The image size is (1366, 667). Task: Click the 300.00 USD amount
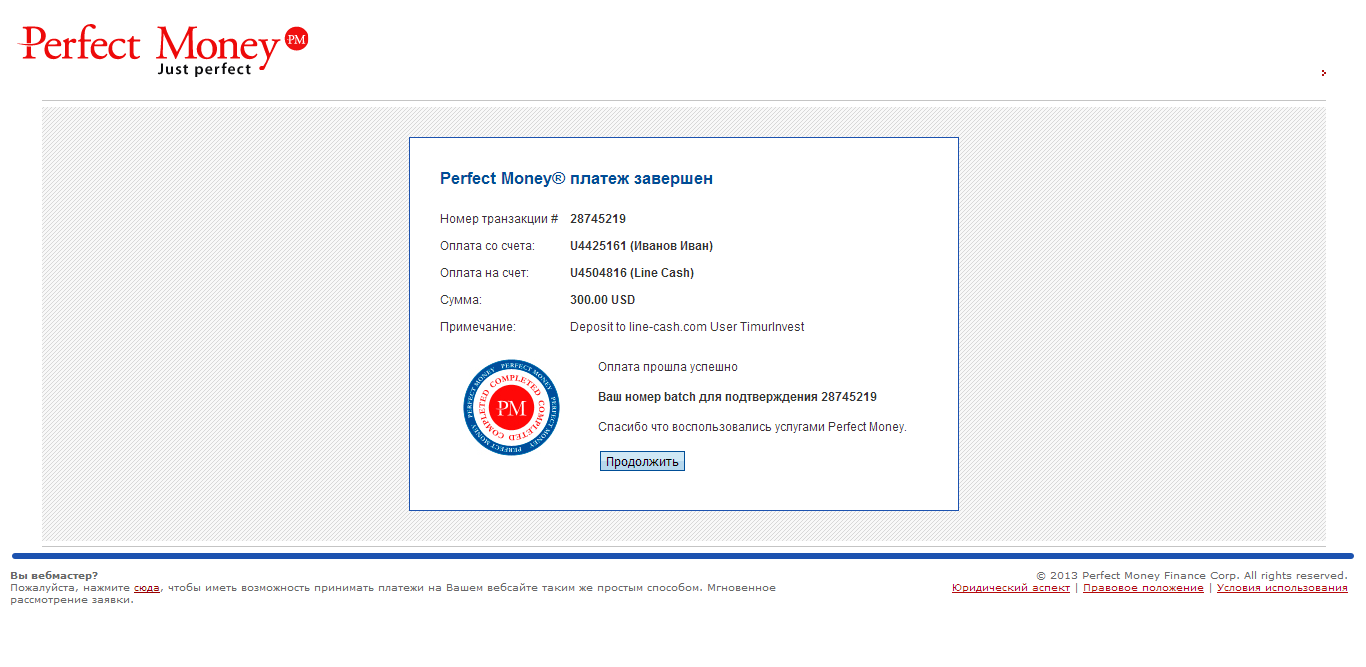(x=602, y=300)
